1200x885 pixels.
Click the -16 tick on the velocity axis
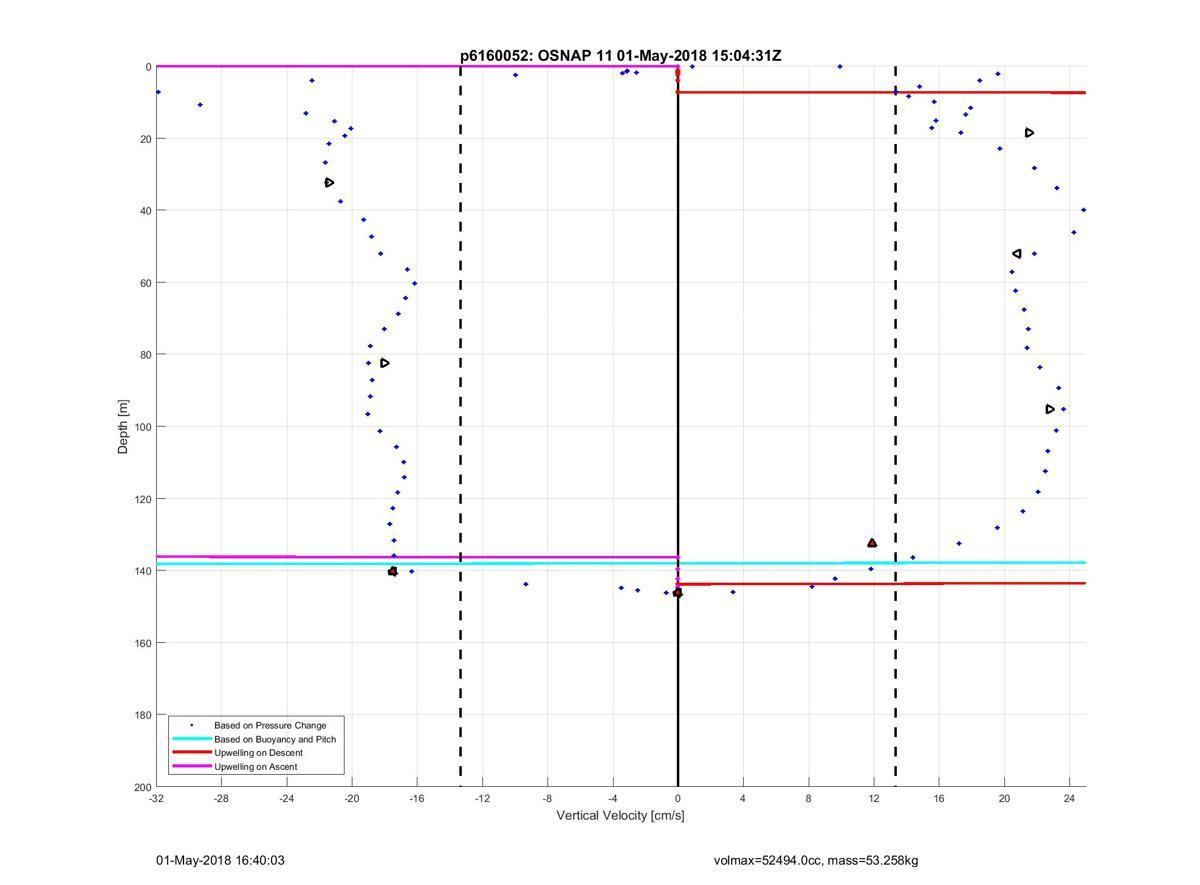click(x=417, y=798)
